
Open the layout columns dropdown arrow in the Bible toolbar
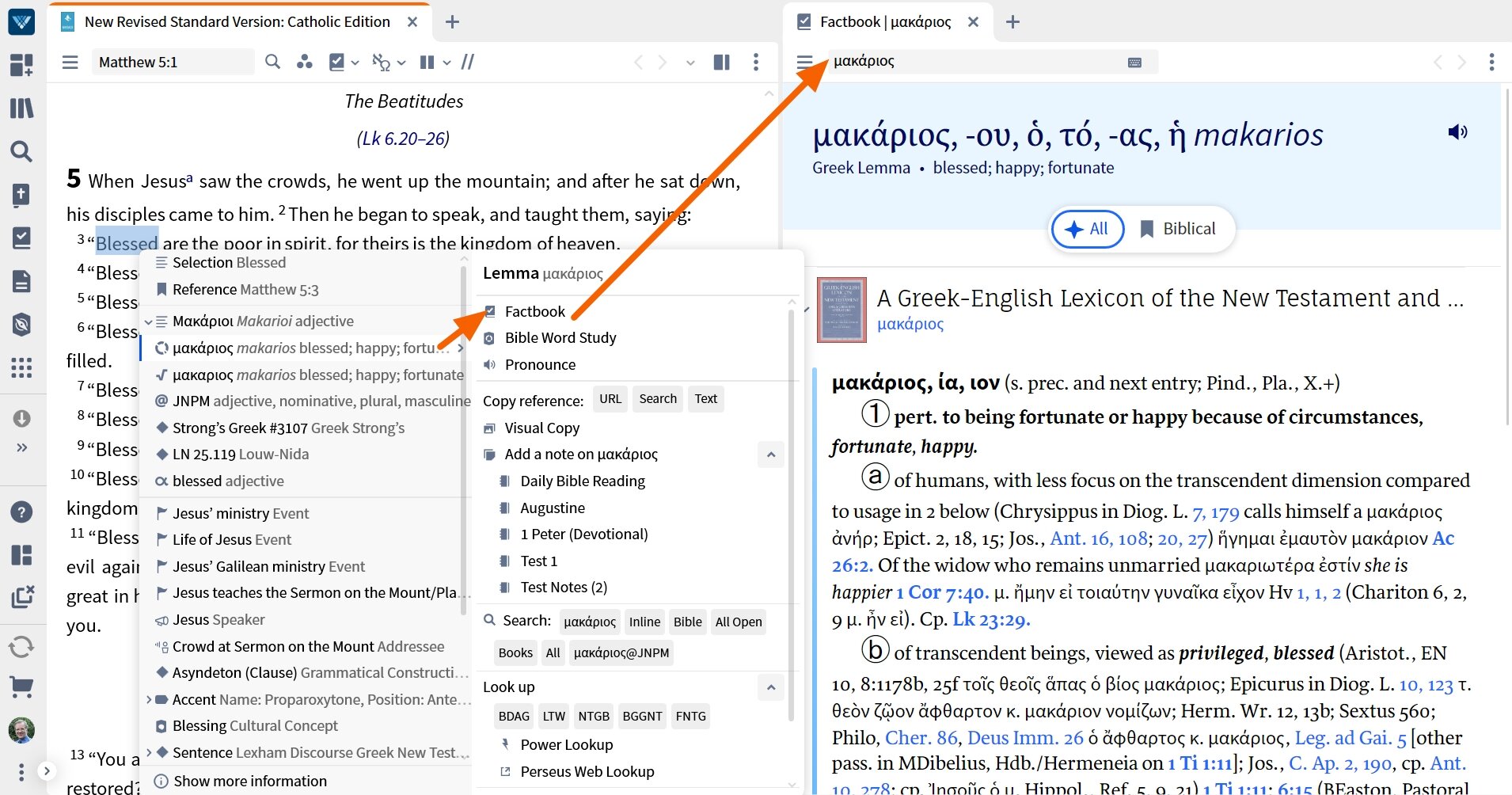(x=446, y=63)
